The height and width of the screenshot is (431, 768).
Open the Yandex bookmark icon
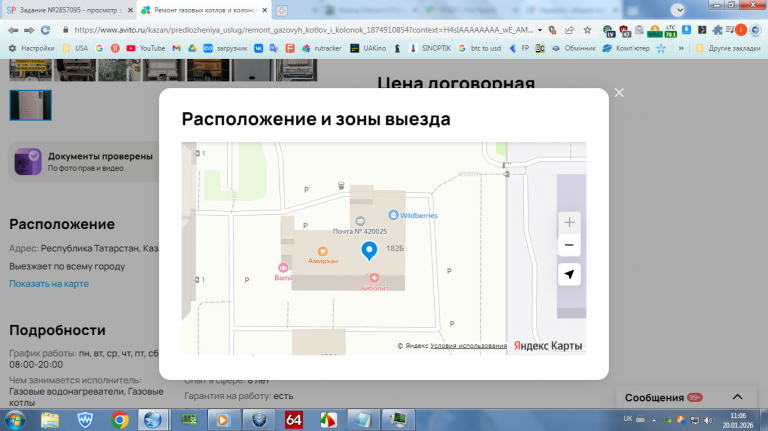tap(115, 48)
